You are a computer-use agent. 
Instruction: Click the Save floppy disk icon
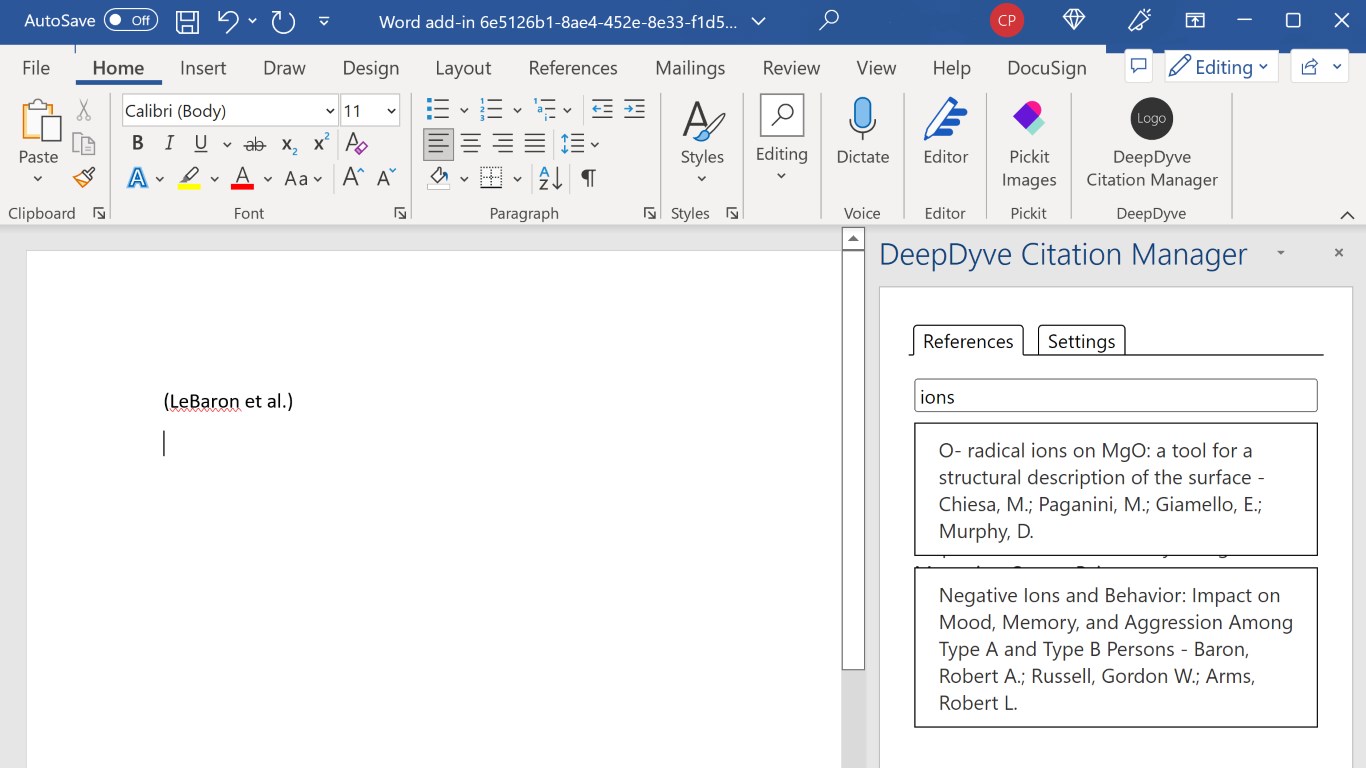point(187,21)
